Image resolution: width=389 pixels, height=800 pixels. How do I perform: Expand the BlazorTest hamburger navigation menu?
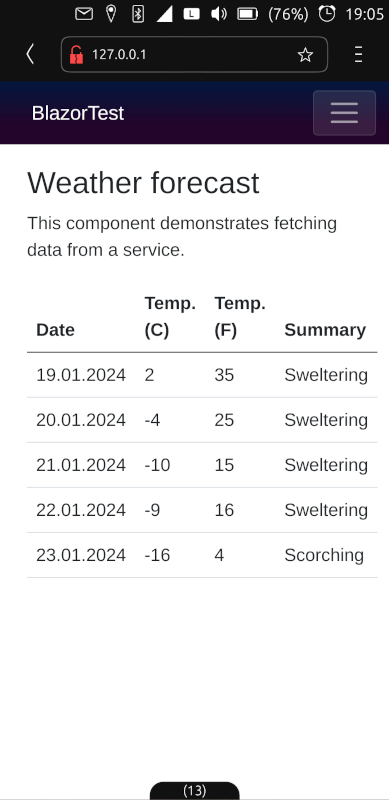(345, 113)
